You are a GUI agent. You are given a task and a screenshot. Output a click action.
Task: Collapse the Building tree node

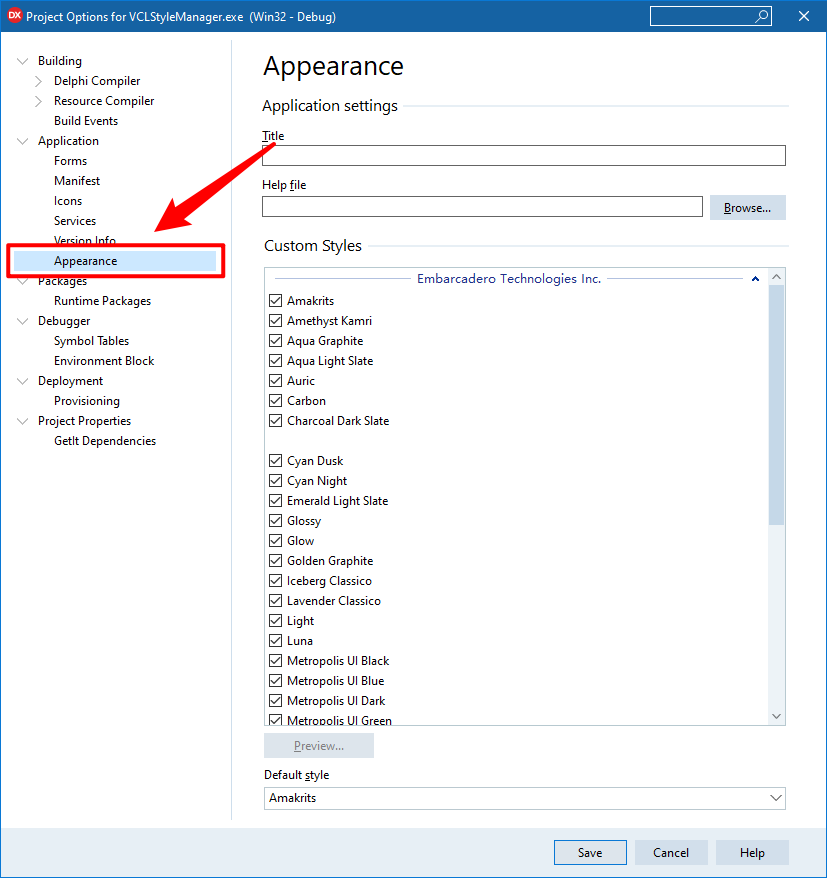(x=22, y=61)
